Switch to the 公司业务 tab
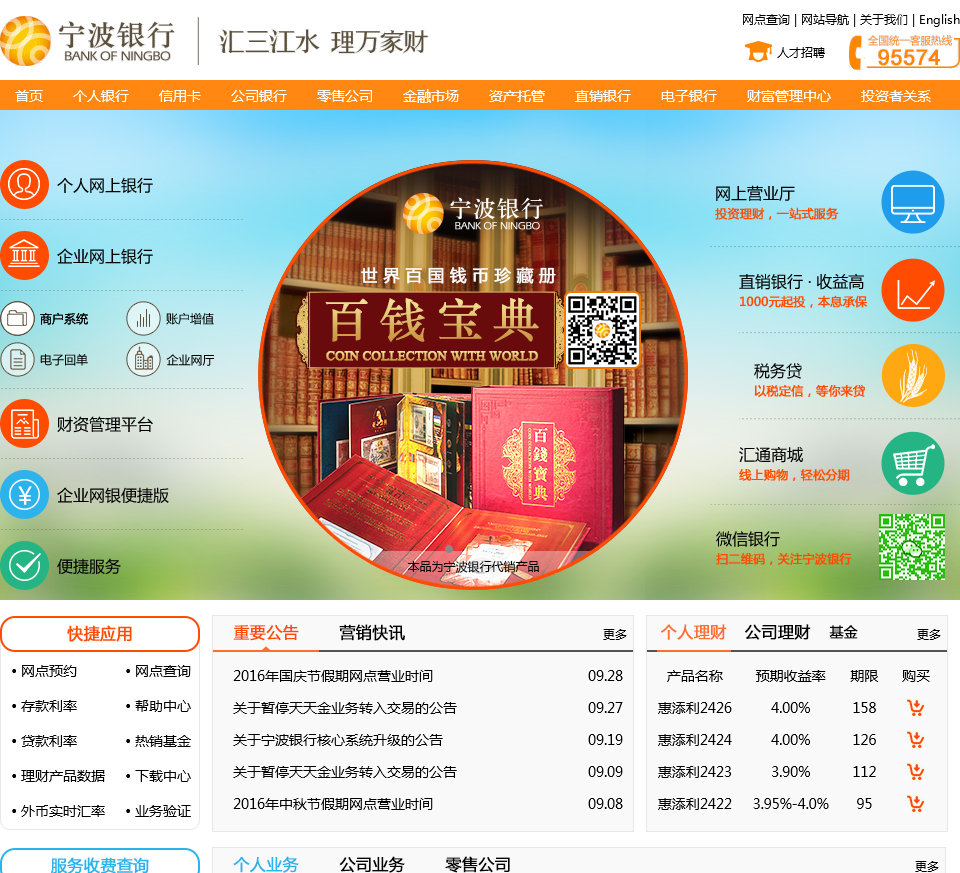Screen dimensions: 960x873 (x=372, y=864)
